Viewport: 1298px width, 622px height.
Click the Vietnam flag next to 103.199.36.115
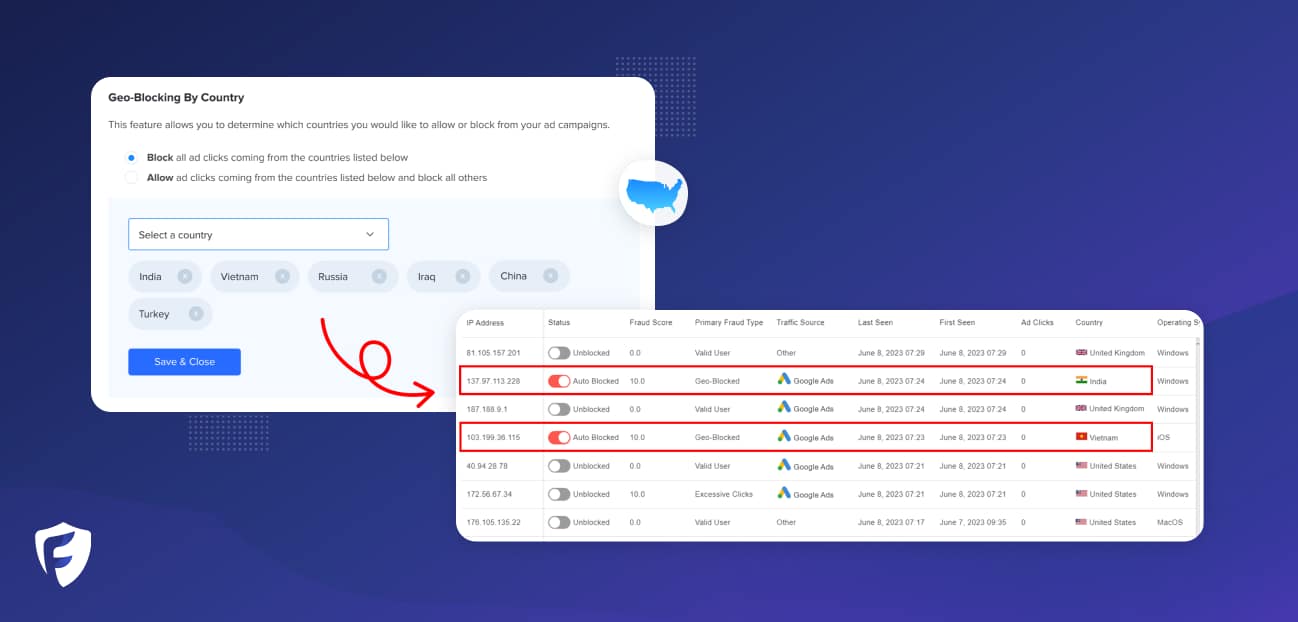point(1080,437)
